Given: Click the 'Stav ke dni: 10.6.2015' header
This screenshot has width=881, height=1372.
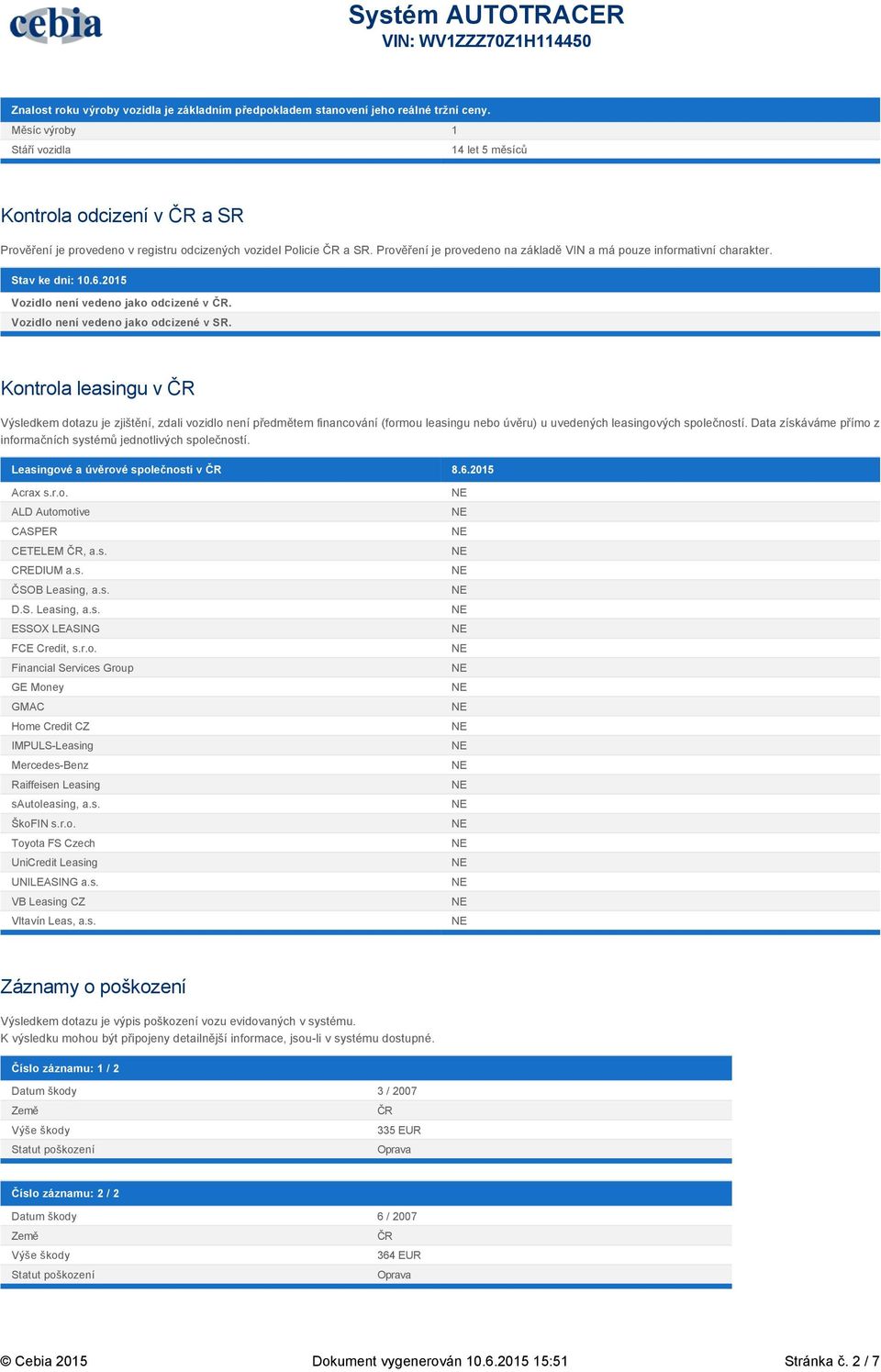Looking at the screenshot, I should click(x=440, y=280).
